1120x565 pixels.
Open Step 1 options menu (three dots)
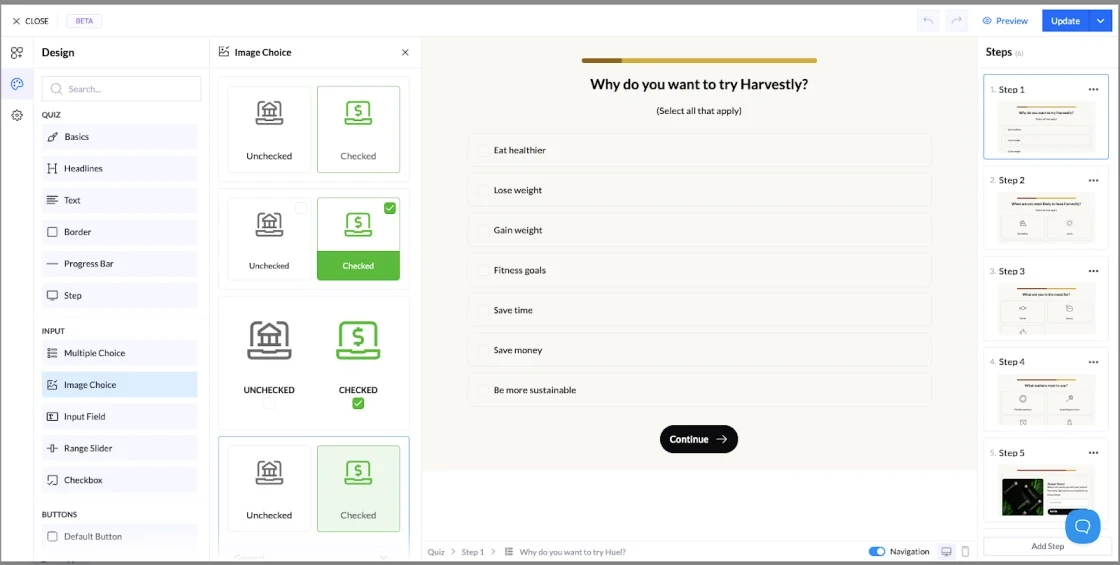1093,89
